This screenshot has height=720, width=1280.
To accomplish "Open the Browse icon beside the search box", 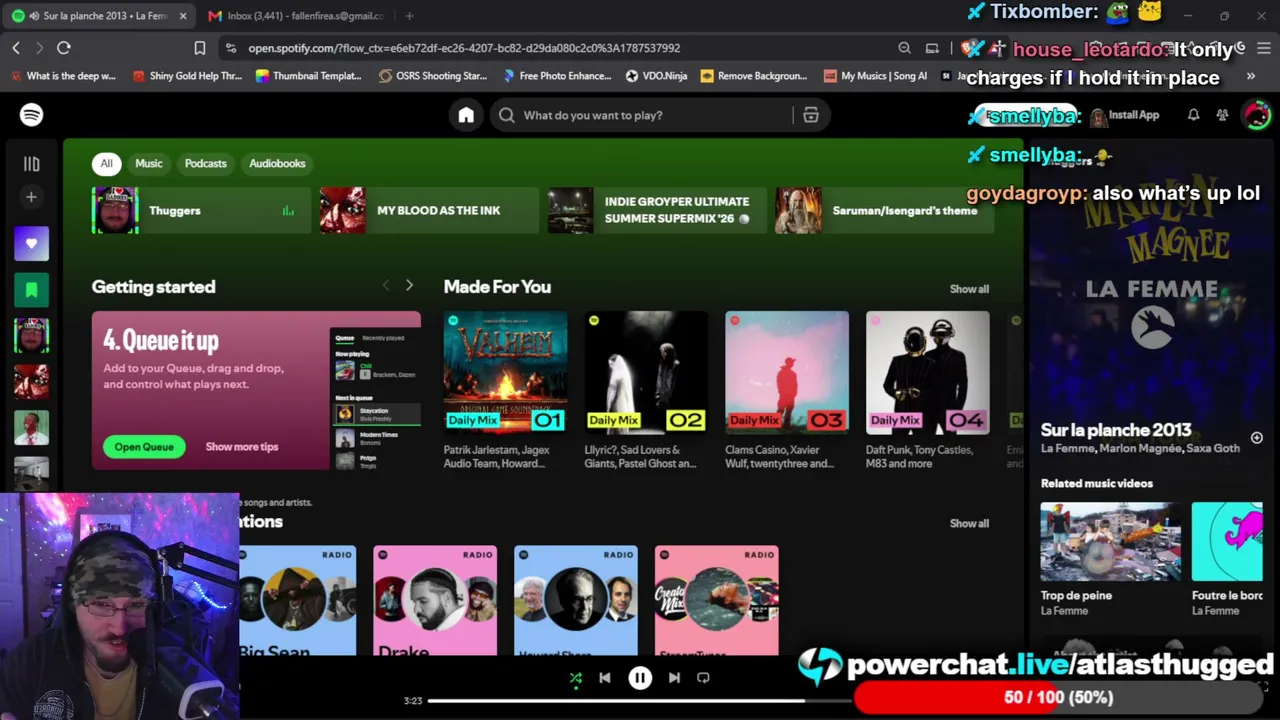I will pos(811,115).
